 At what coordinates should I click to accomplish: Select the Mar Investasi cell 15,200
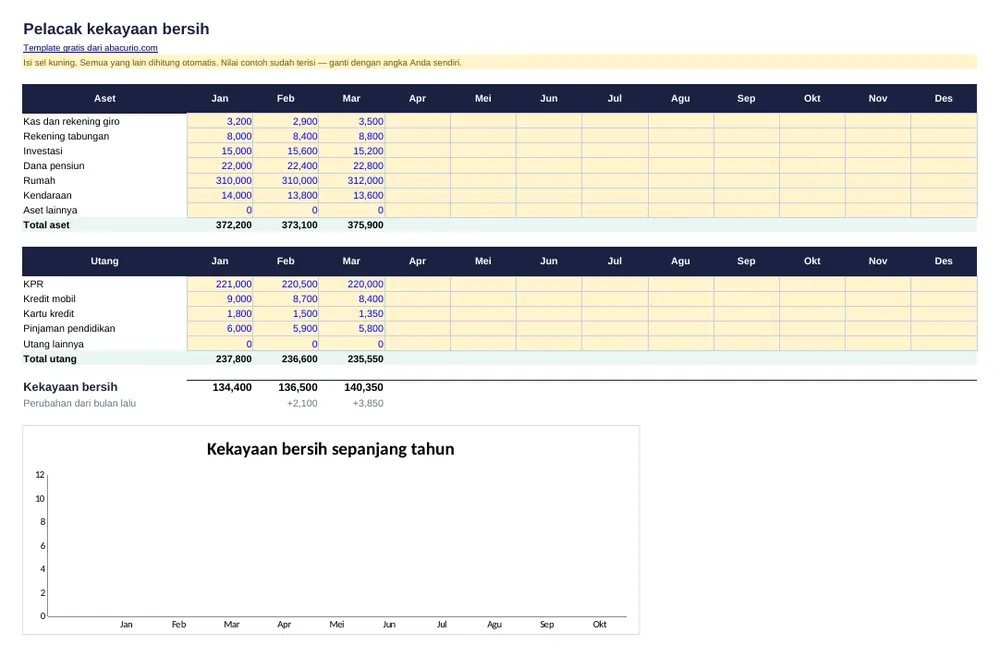(x=352, y=151)
